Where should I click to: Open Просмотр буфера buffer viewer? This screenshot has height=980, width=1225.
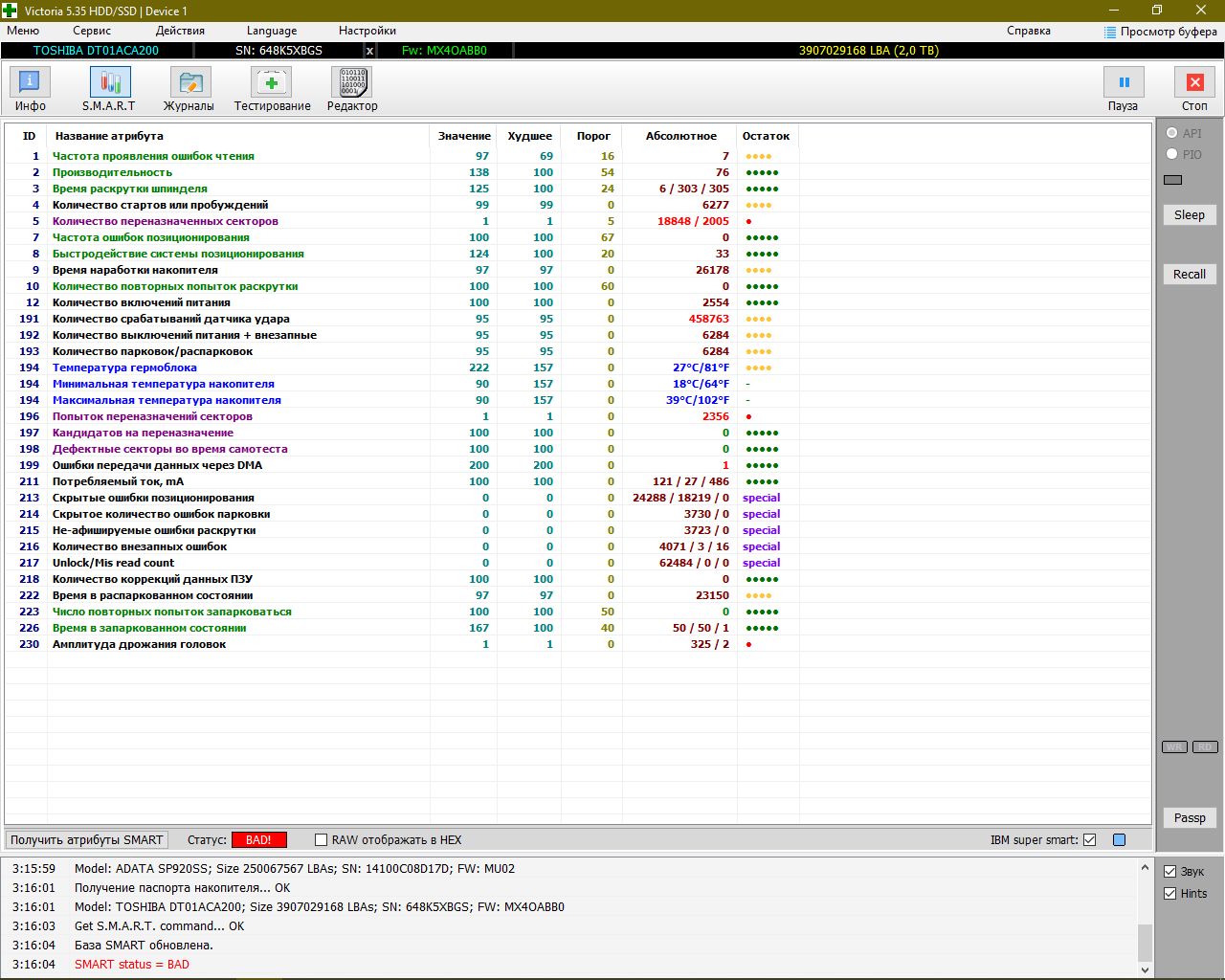1160,32
